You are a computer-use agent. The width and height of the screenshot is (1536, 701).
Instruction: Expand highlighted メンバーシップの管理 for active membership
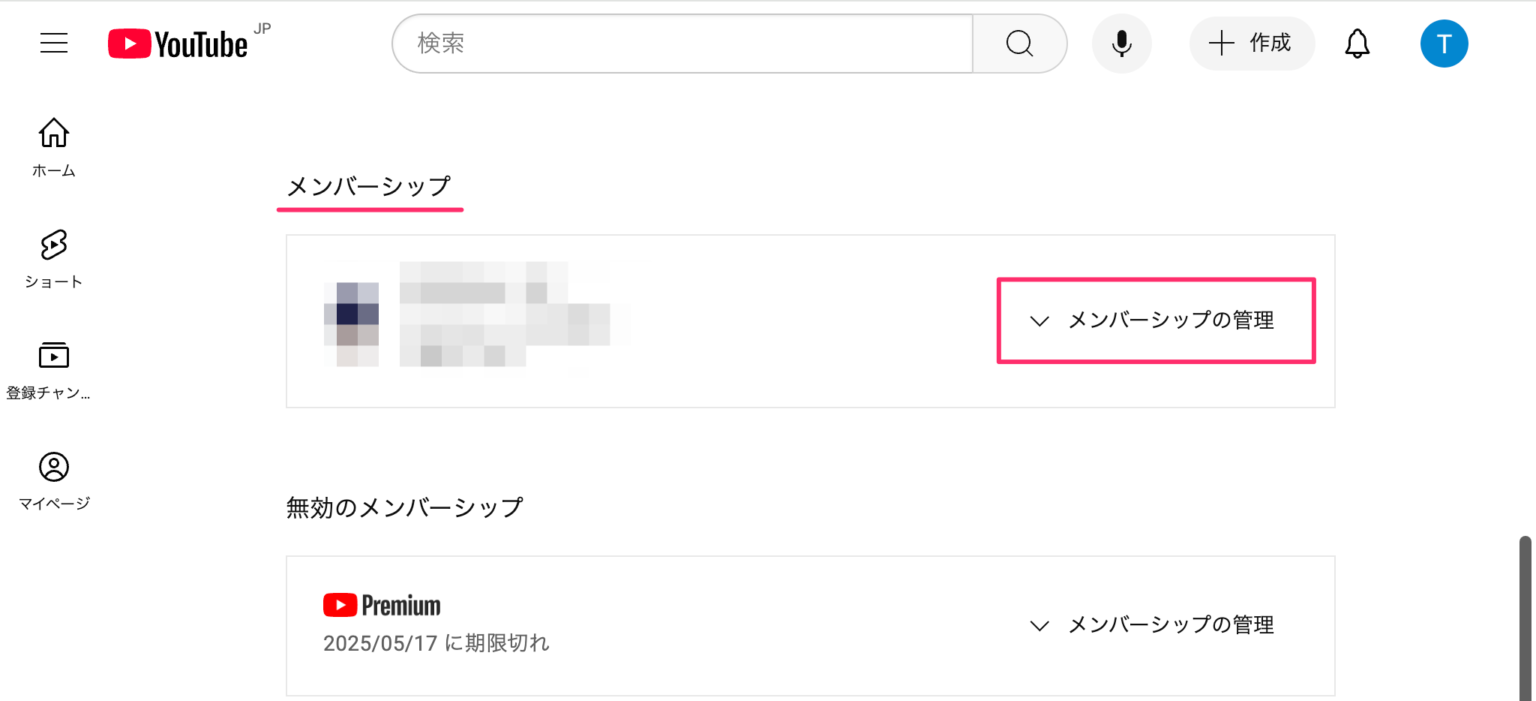pyautogui.click(x=1171, y=321)
